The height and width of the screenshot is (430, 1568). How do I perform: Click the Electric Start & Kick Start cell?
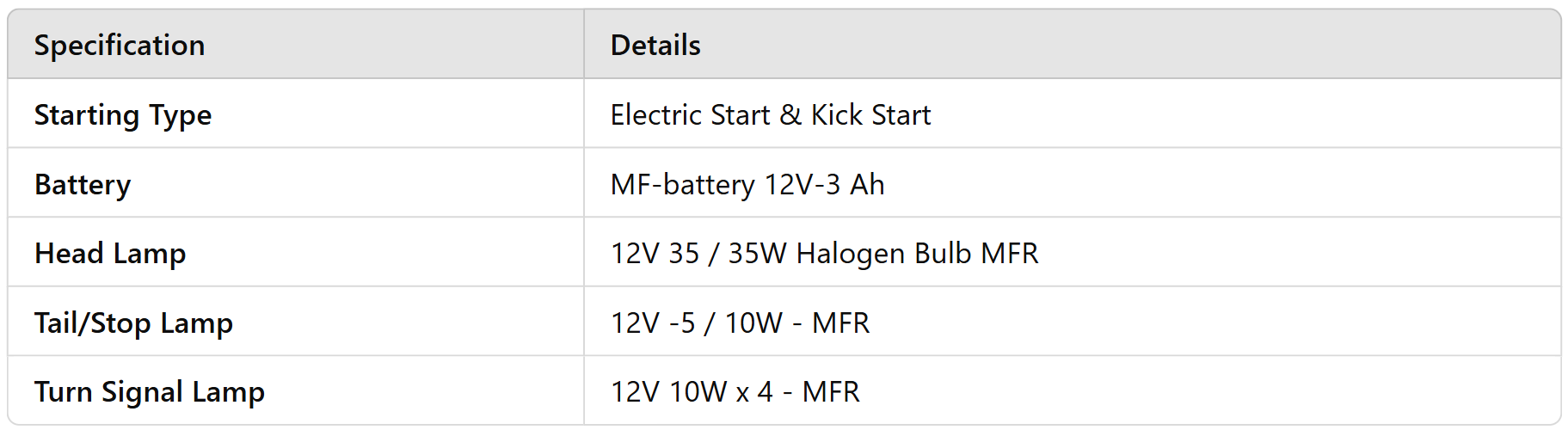[770, 115]
